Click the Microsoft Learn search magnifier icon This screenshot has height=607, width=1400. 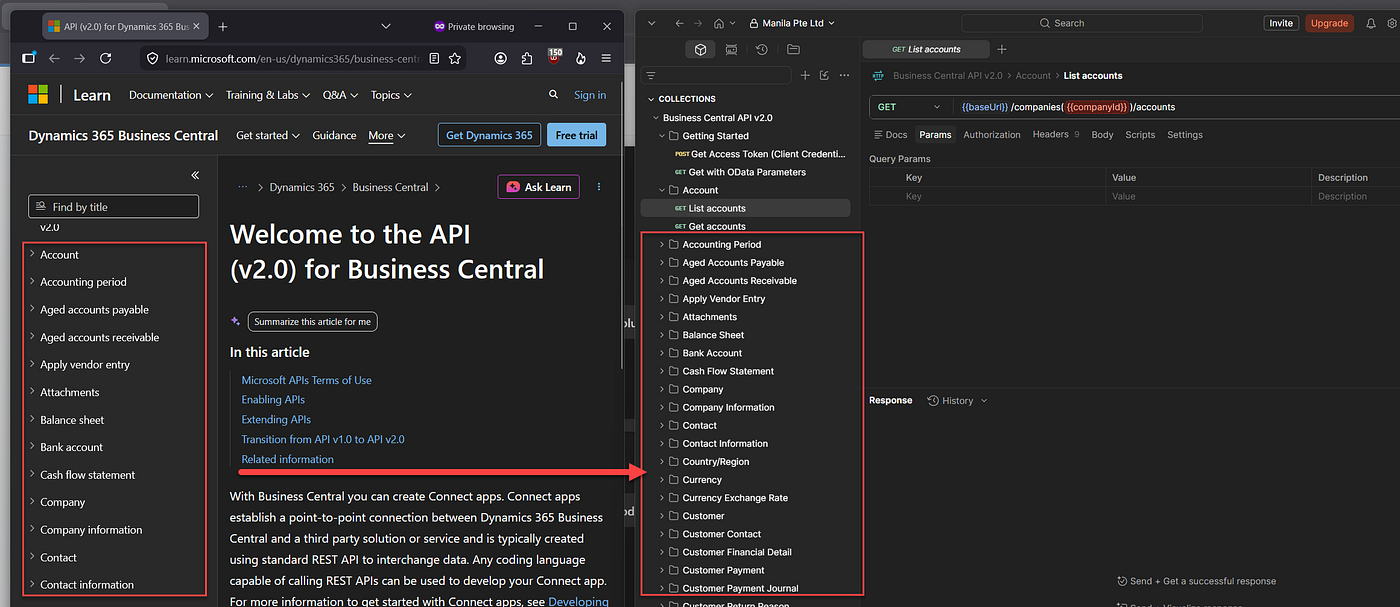(x=553, y=95)
